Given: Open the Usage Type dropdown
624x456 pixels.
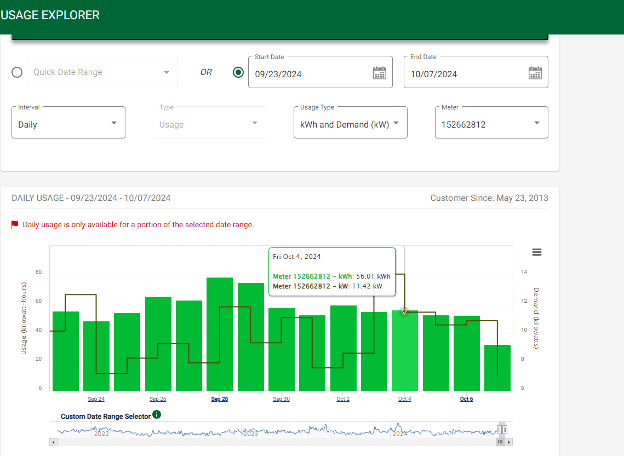Looking at the screenshot, I should (350, 123).
